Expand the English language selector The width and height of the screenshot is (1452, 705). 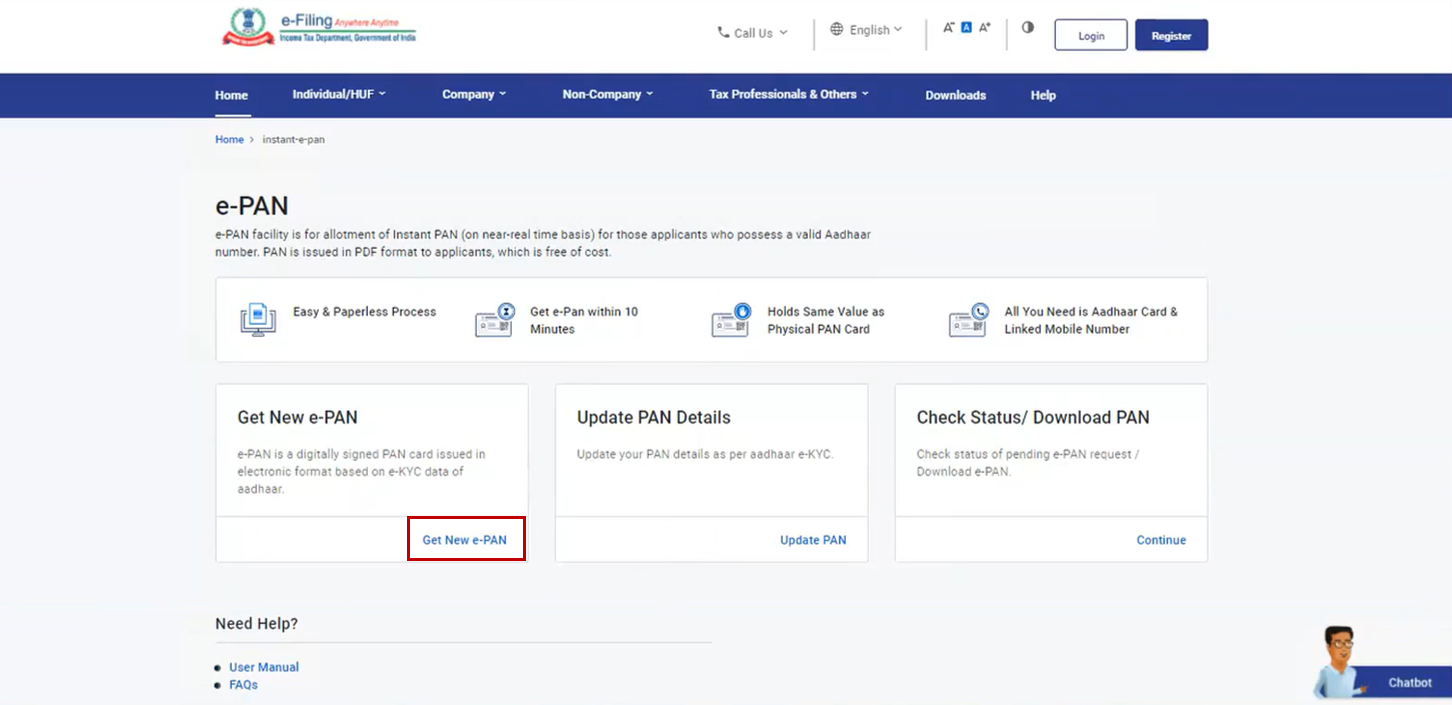point(868,30)
